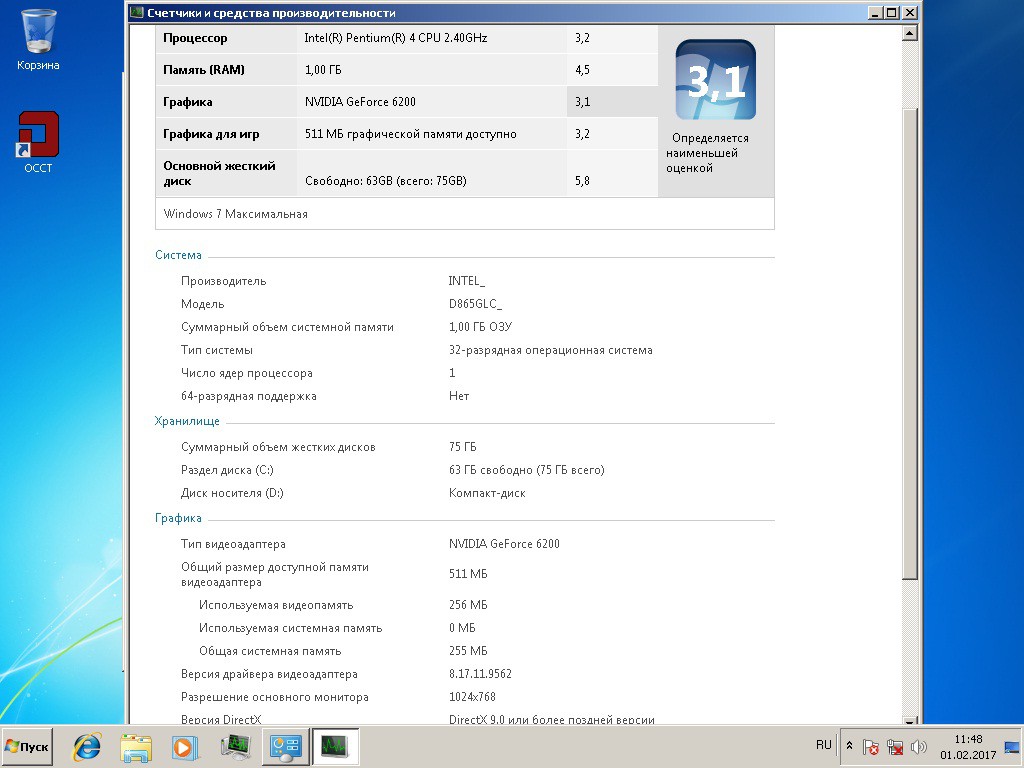1024x768 pixels.
Task: Click the Модель label
Action: point(202,304)
